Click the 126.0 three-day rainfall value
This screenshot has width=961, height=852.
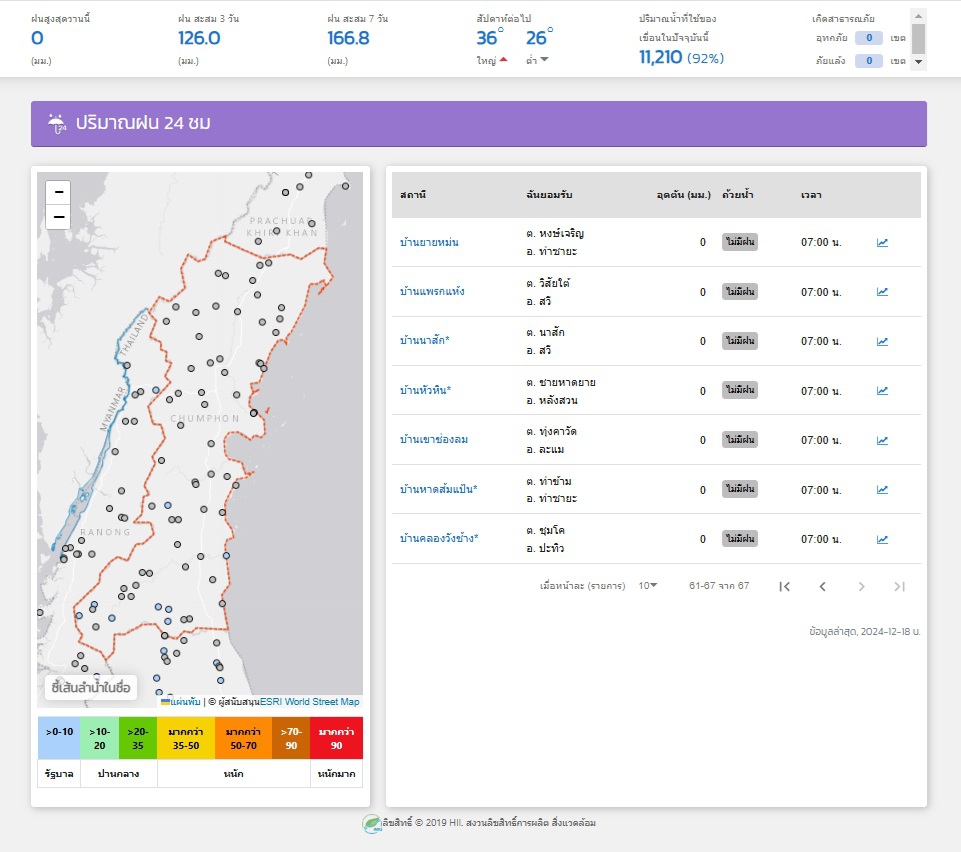point(199,38)
